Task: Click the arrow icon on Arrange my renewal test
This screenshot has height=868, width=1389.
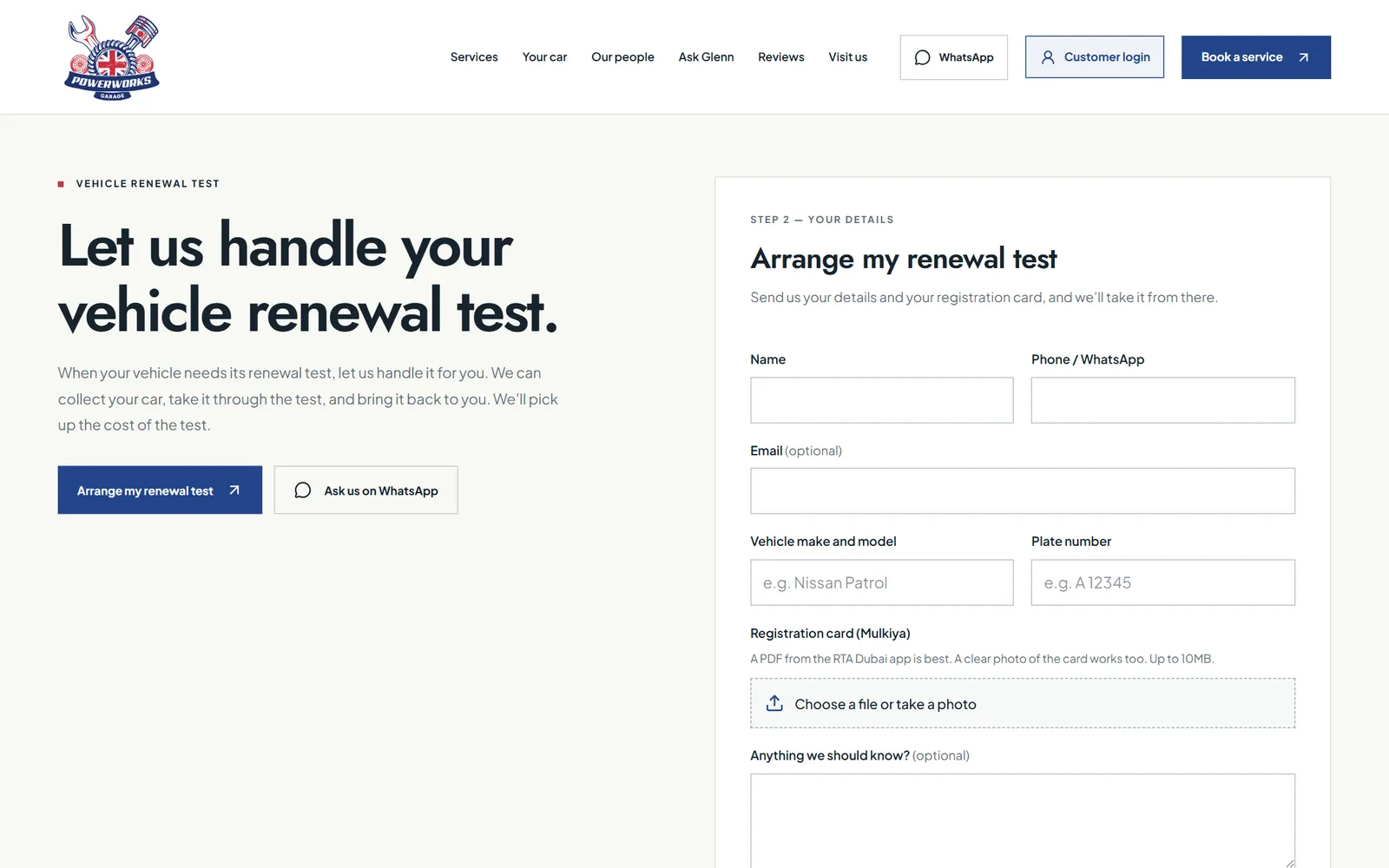Action: coord(234,490)
